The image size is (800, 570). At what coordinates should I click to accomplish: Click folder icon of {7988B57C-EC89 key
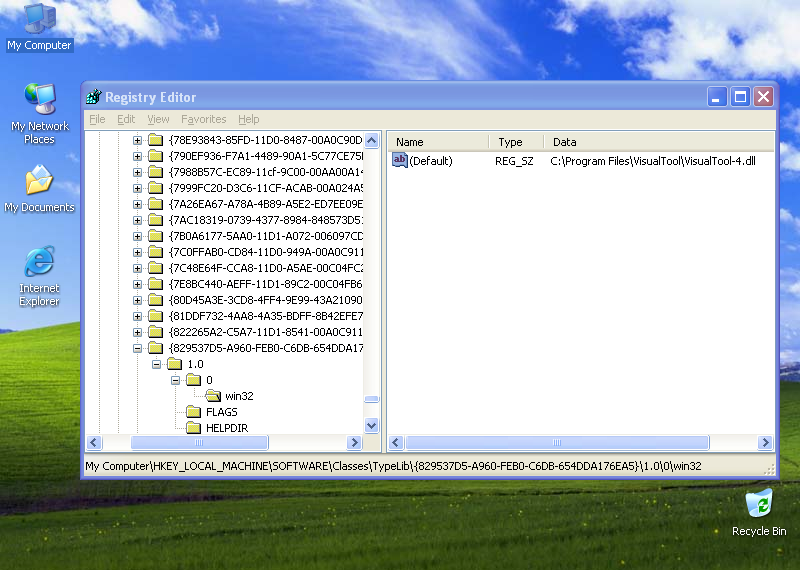(156, 172)
